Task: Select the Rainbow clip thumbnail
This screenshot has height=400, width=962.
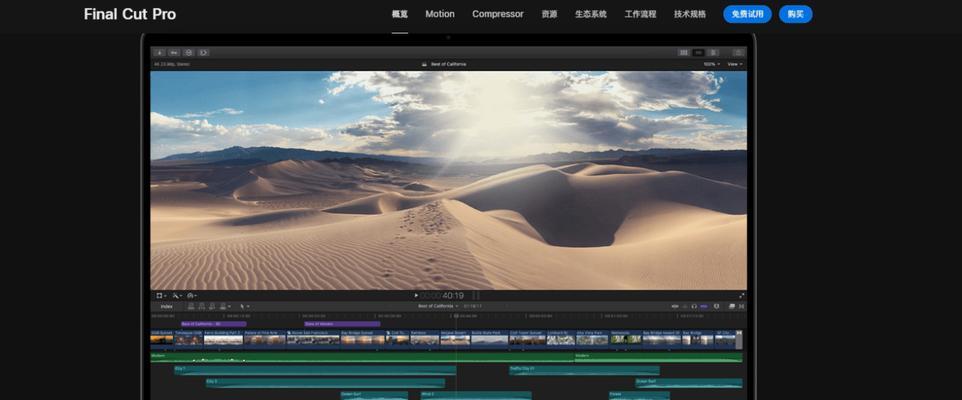Action: click(425, 338)
